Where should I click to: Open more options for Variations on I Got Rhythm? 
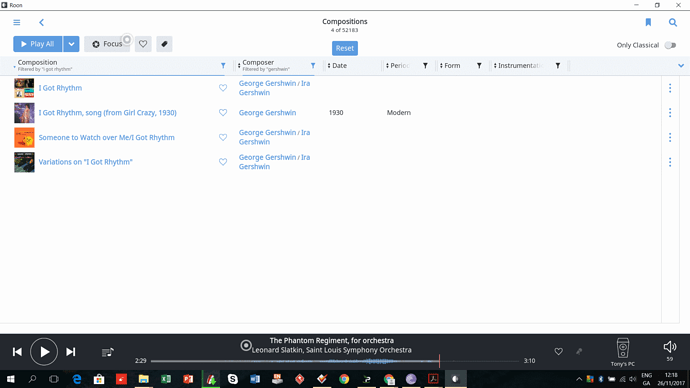click(x=670, y=162)
